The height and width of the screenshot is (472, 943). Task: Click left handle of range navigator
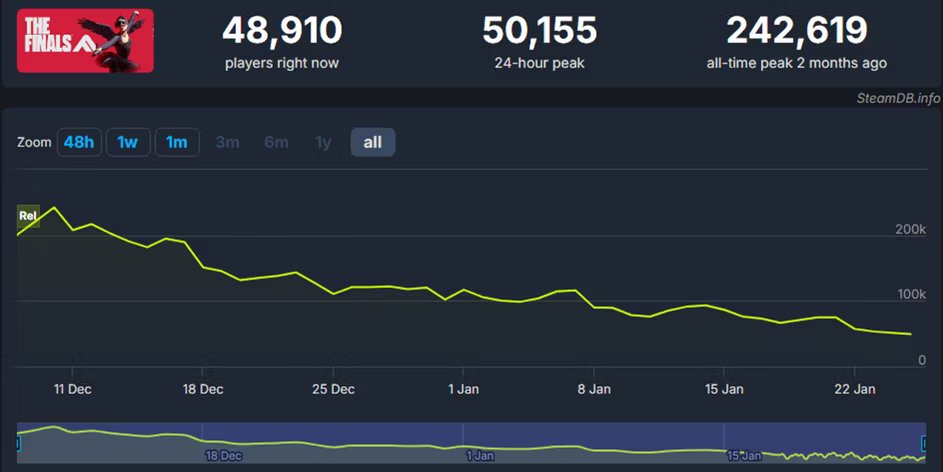[x=18, y=444]
